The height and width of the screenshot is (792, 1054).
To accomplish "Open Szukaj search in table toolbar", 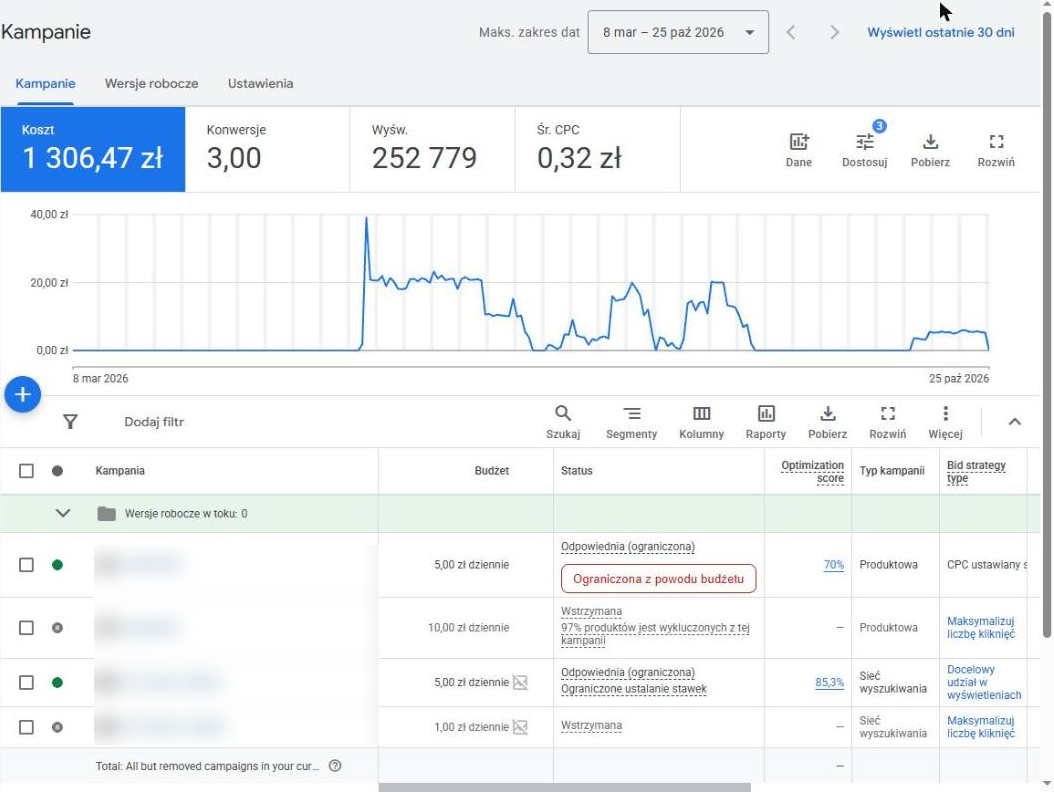I will point(563,422).
